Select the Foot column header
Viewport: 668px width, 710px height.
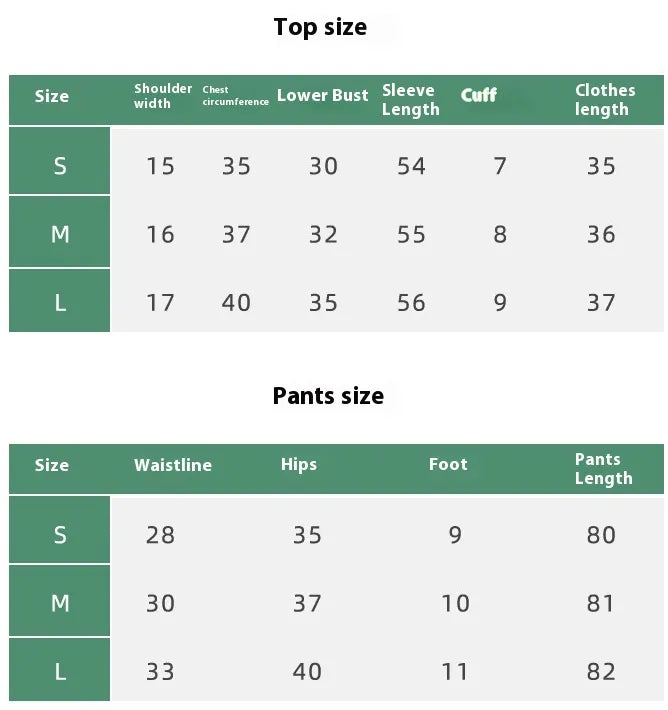tap(448, 464)
